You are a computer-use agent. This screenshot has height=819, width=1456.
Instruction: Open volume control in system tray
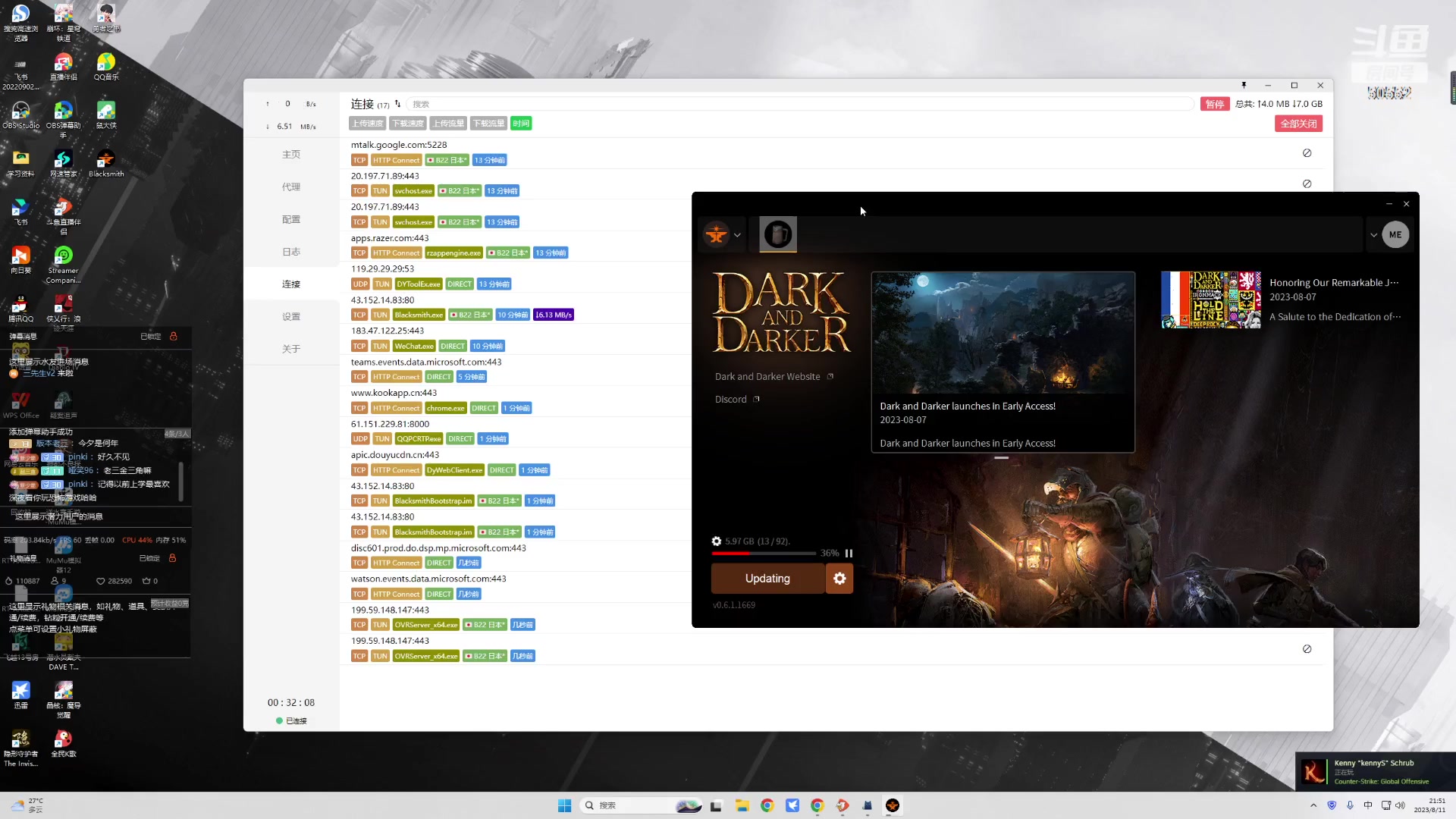coord(1400,805)
